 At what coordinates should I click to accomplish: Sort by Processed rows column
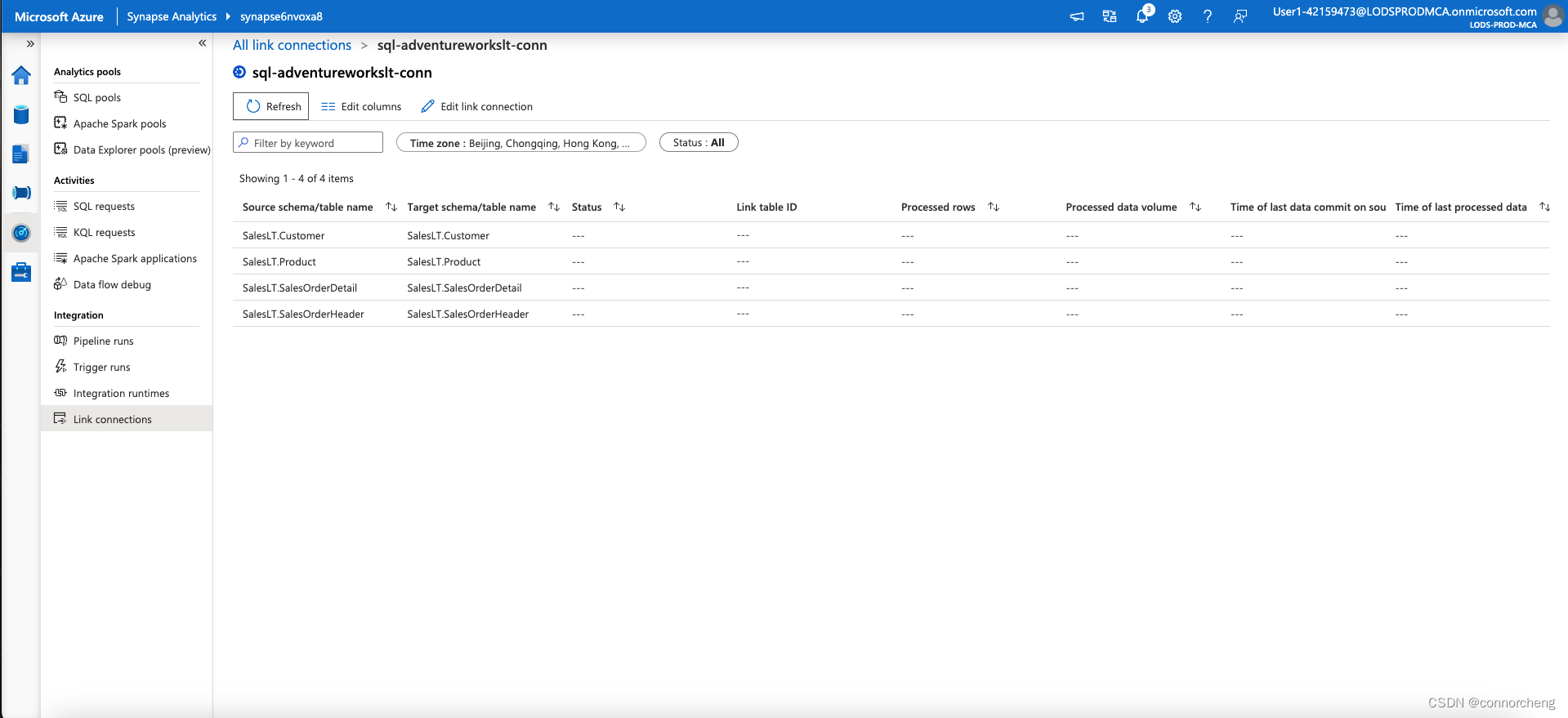click(x=994, y=207)
